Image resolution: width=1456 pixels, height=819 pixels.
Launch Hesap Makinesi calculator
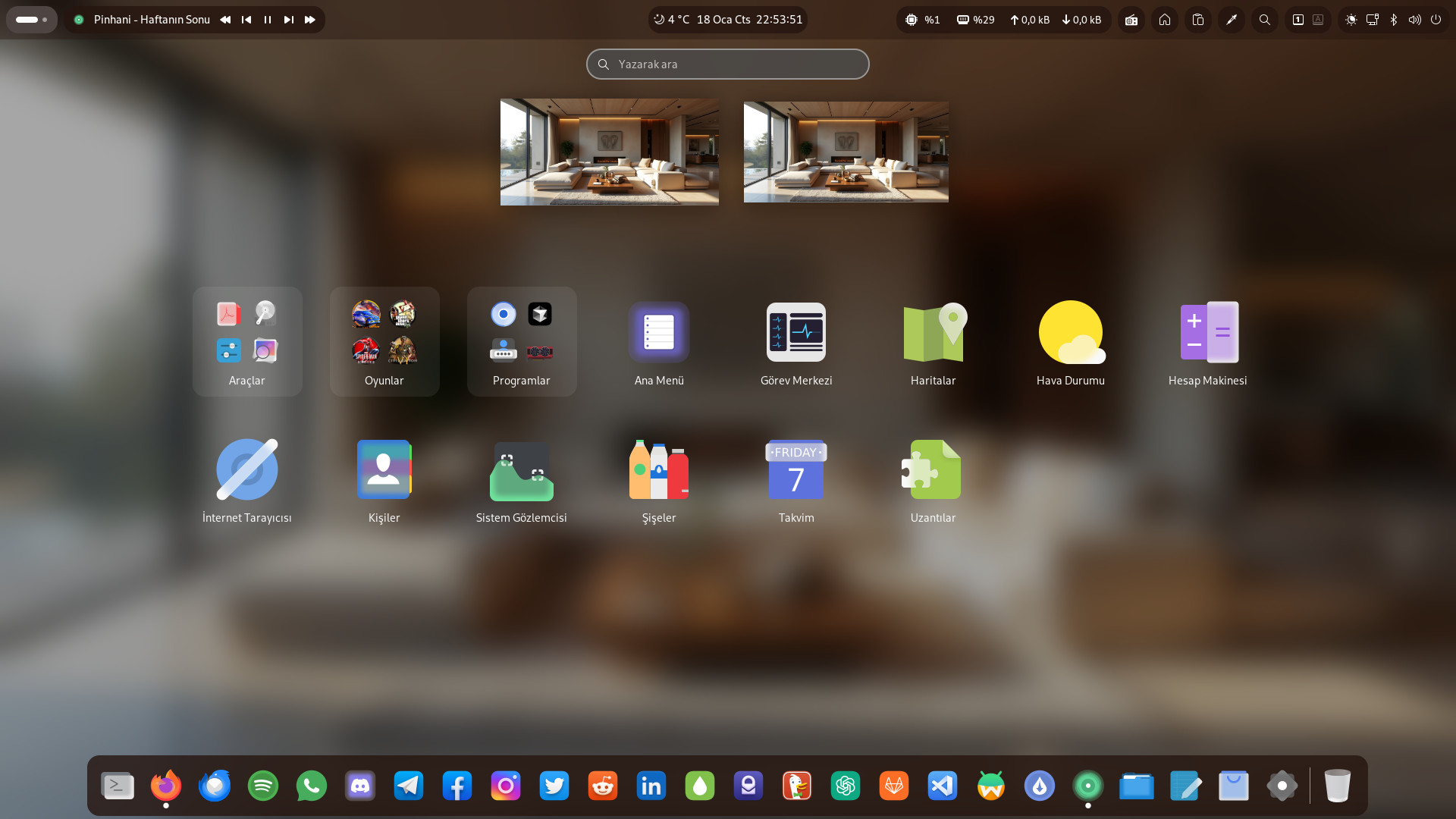[1208, 343]
